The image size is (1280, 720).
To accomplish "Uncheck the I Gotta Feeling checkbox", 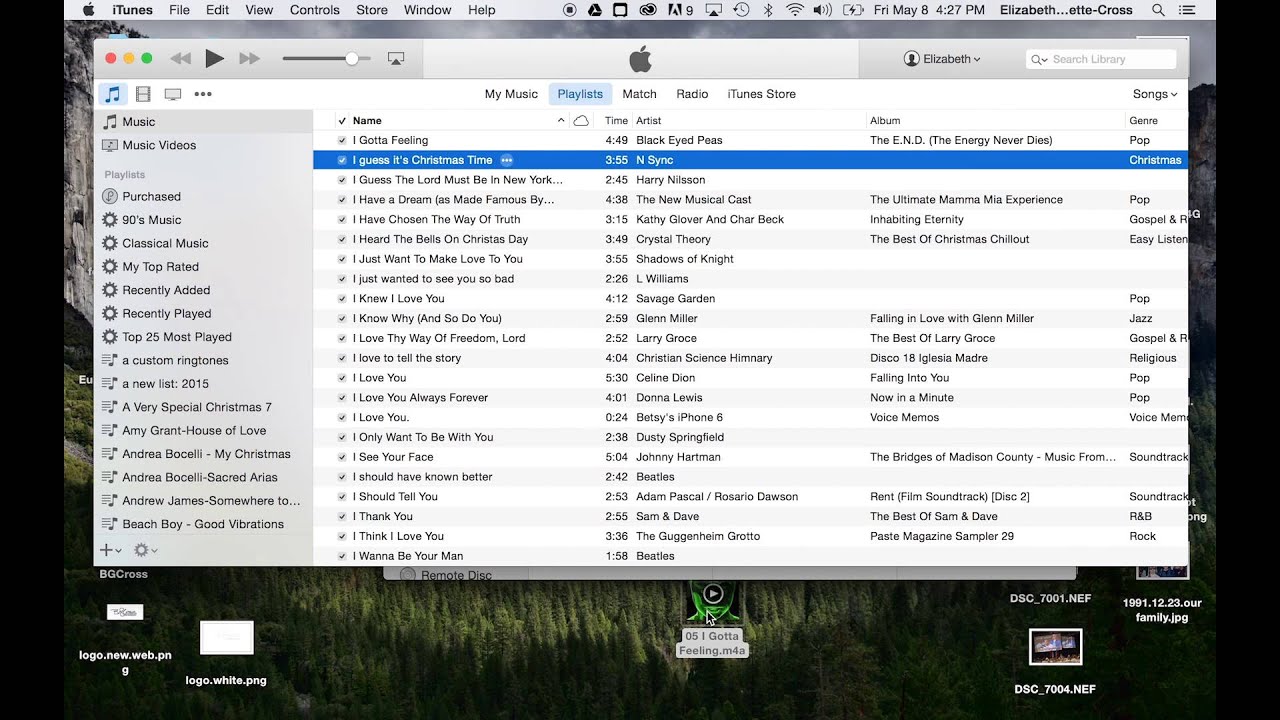I will point(342,140).
